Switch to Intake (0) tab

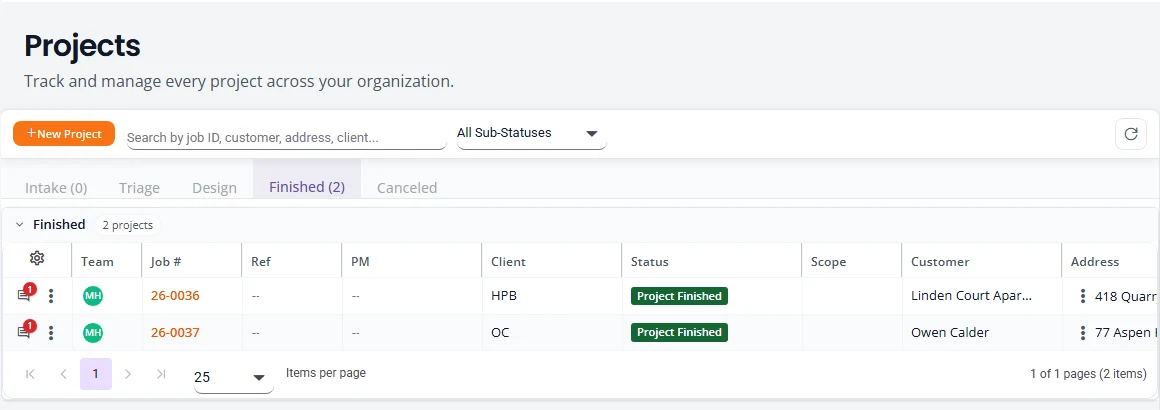[56, 187]
